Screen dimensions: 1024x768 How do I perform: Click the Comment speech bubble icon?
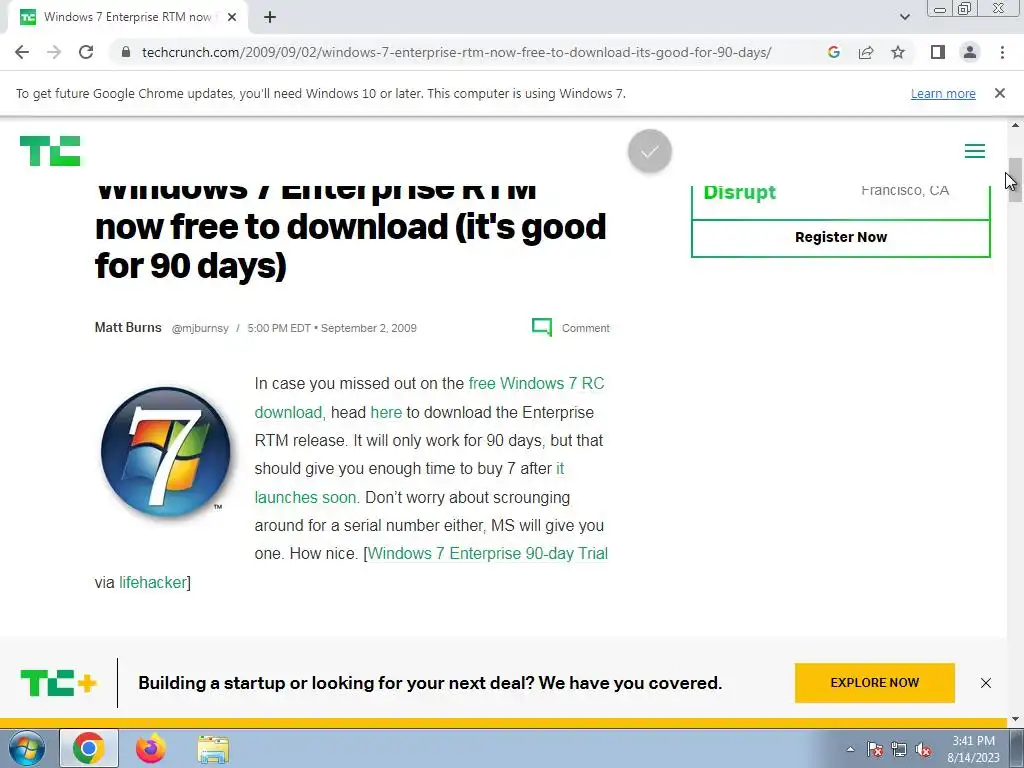tap(542, 327)
